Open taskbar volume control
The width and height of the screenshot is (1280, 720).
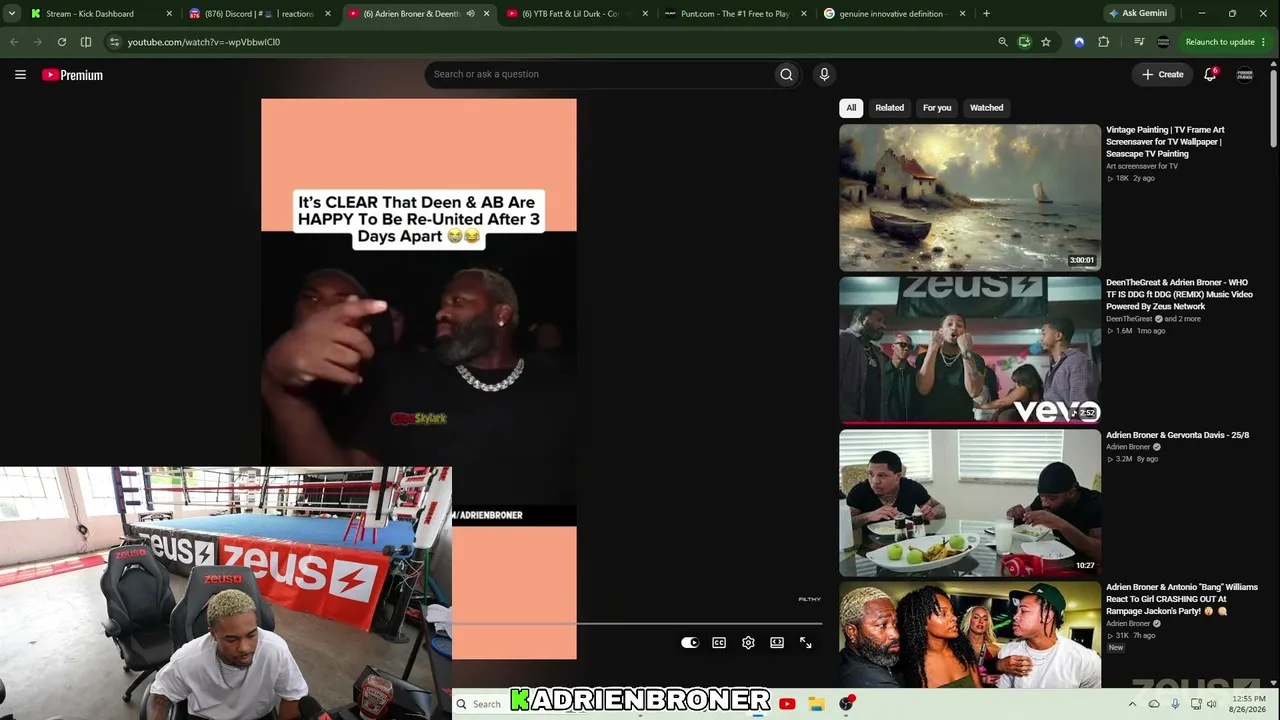tap(1212, 704)
